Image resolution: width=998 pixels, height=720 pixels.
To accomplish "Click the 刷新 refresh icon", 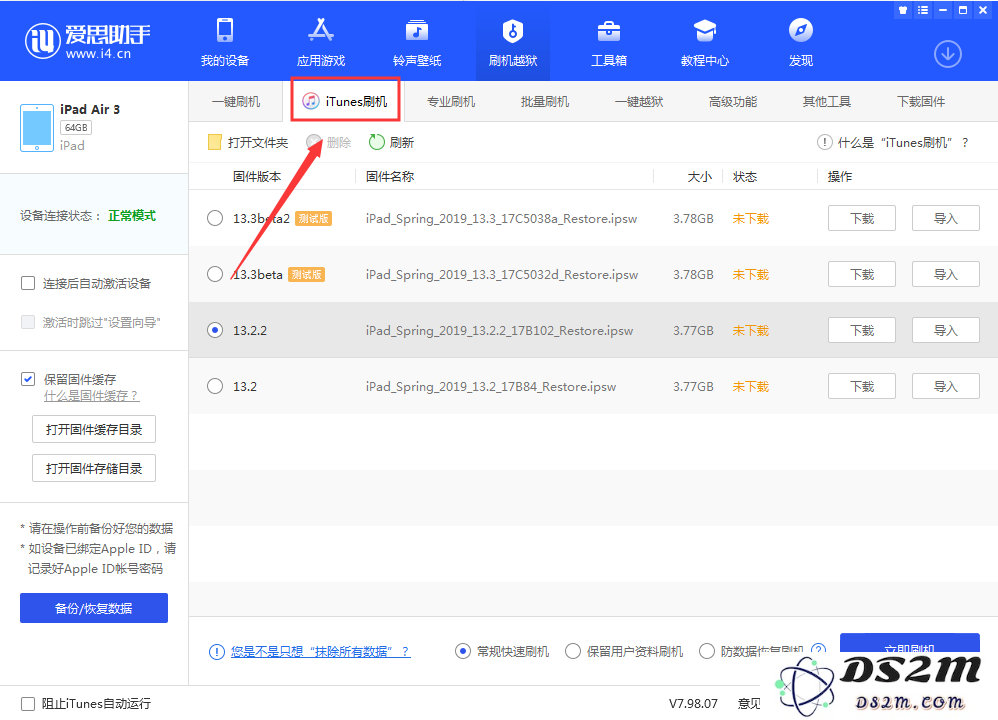I will [x=377, y=142].
